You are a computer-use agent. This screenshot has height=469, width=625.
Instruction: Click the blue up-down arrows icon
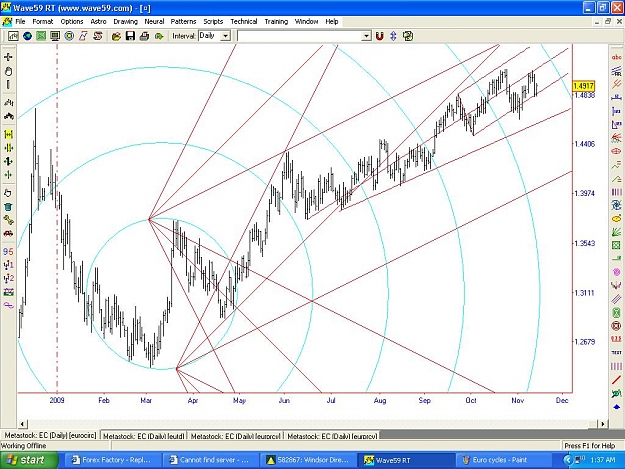393,36
